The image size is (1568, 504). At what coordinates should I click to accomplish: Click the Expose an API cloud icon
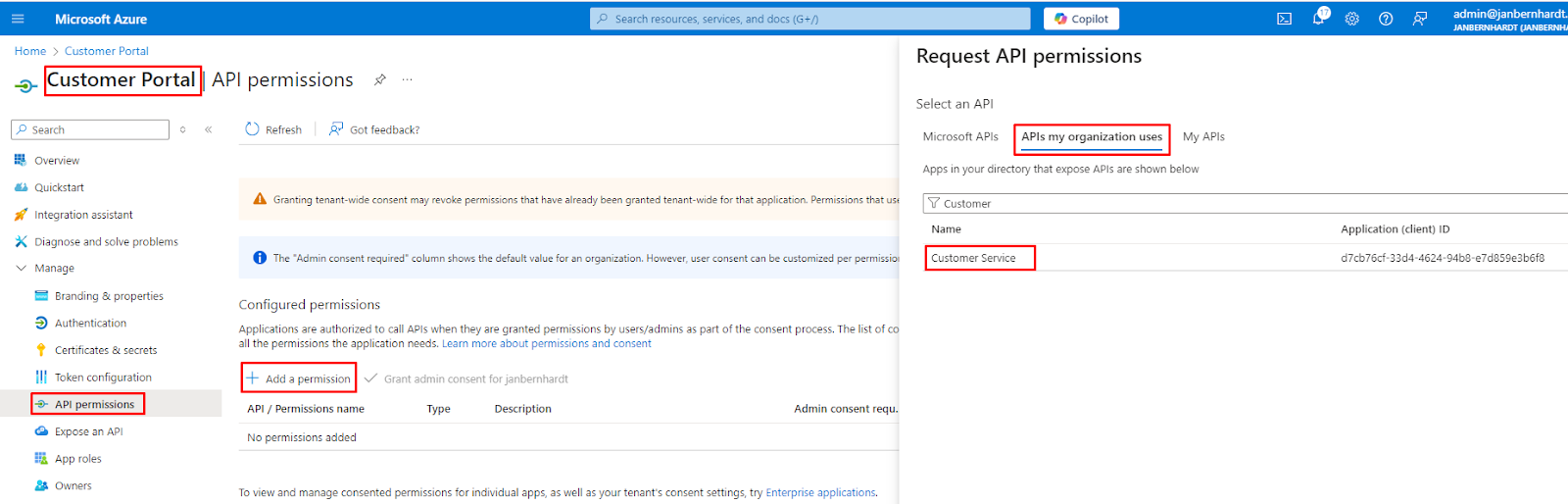click(41, 431)
